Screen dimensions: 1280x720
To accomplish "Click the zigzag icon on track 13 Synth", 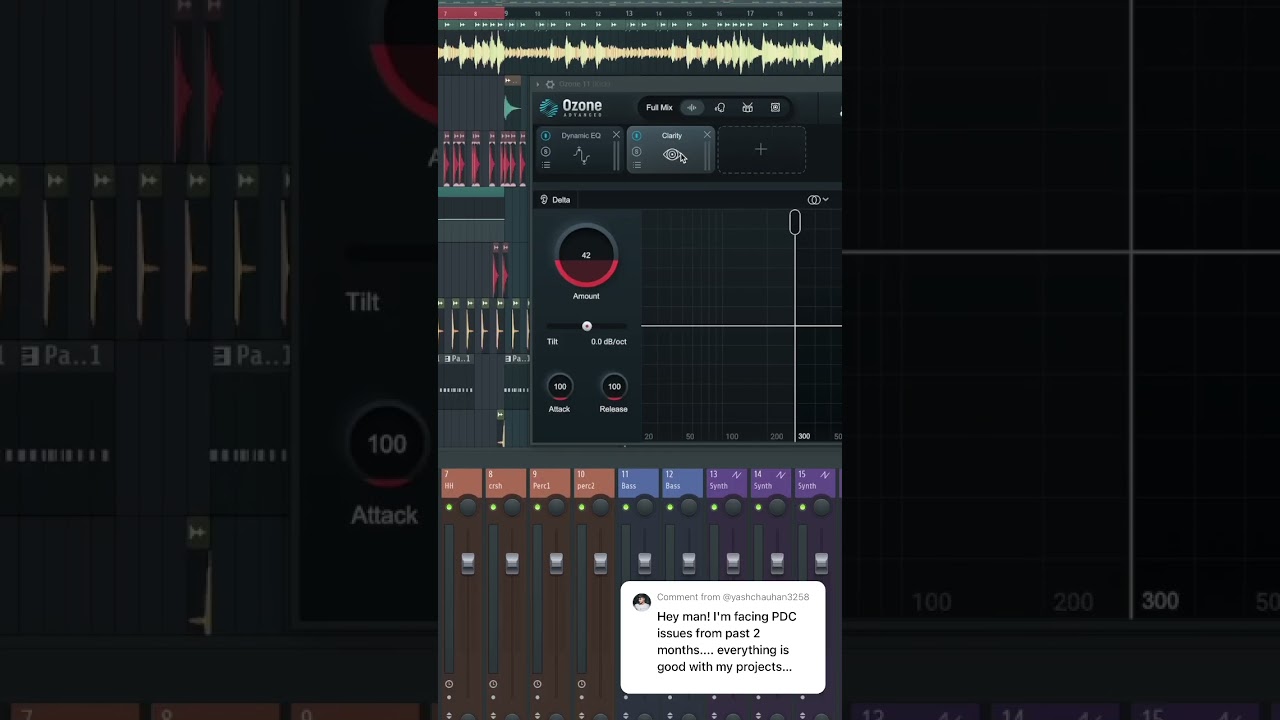I will (738, 474).
